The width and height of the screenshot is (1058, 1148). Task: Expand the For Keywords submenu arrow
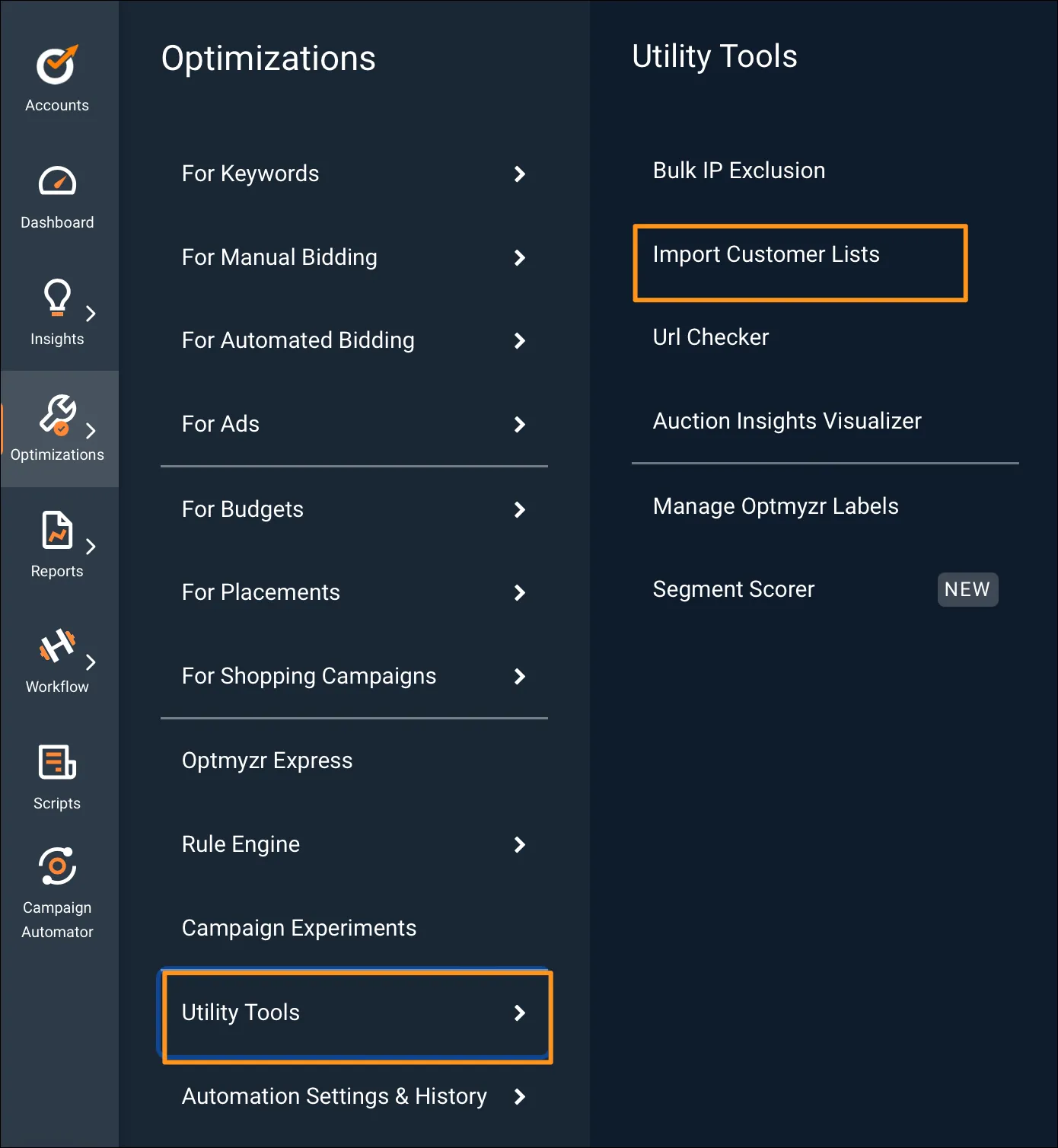click(520, 174)
